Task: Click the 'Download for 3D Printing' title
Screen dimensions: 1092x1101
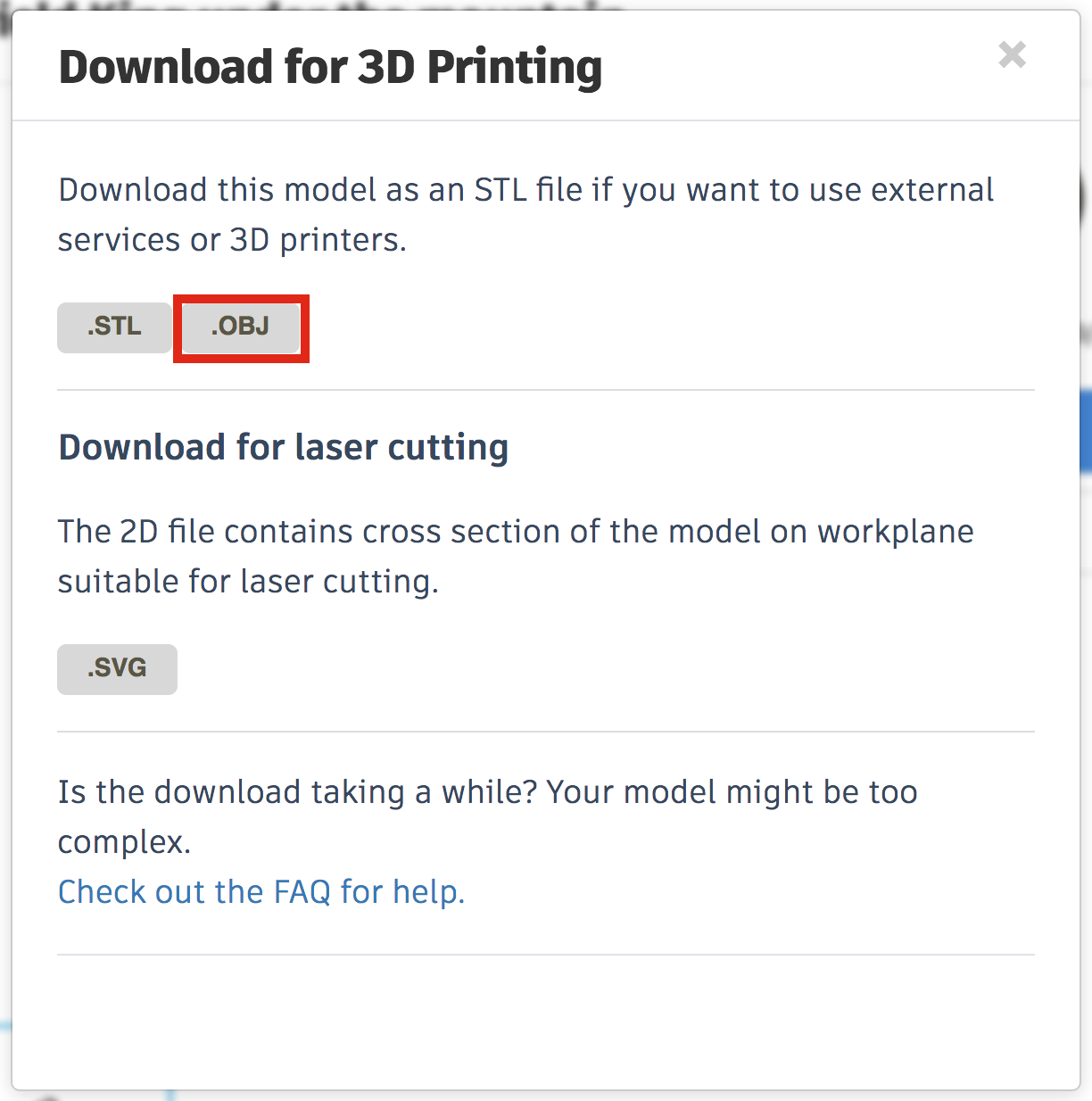Action: point(330,65)
